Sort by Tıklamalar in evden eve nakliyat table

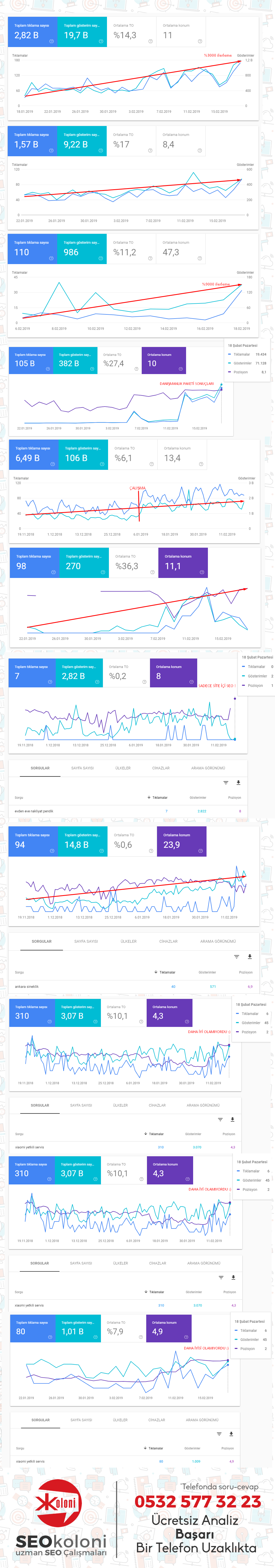(x=158, y=797)
